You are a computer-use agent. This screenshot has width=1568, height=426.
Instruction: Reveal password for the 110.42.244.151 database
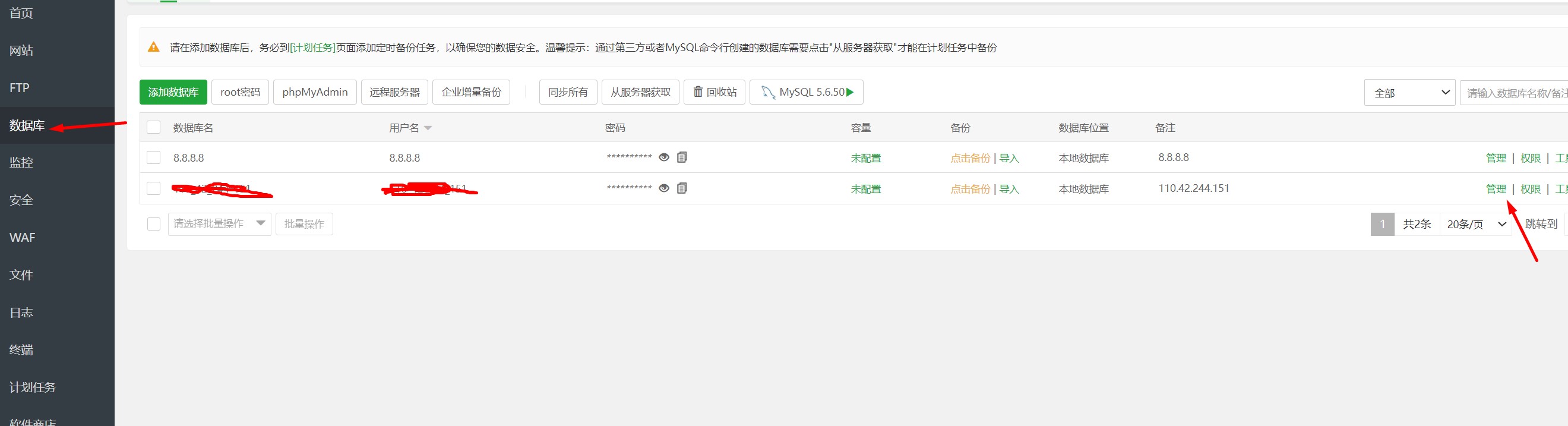tap(664, 189)
